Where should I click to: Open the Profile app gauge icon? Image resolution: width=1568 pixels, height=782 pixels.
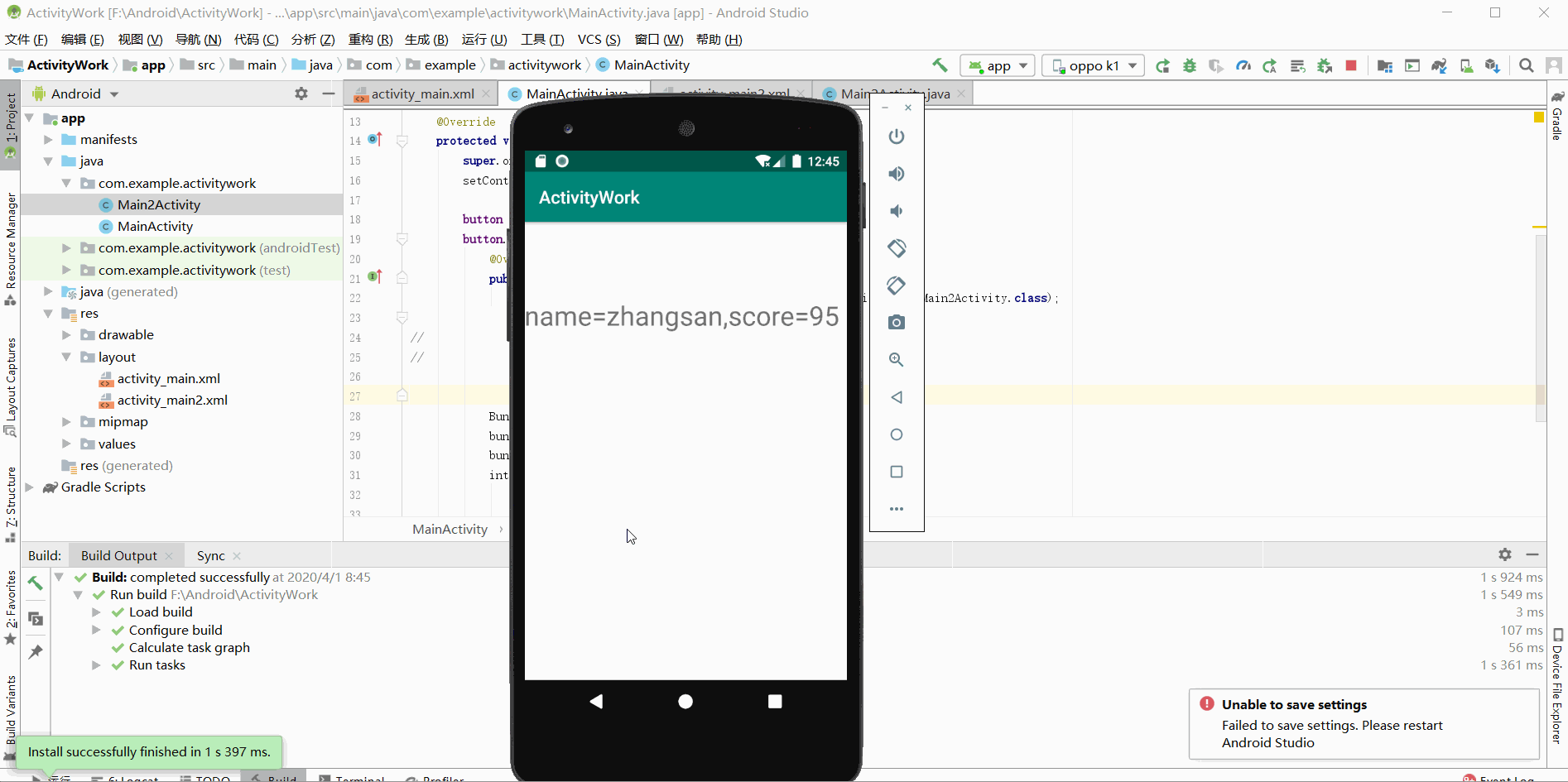coord(1243,66)
